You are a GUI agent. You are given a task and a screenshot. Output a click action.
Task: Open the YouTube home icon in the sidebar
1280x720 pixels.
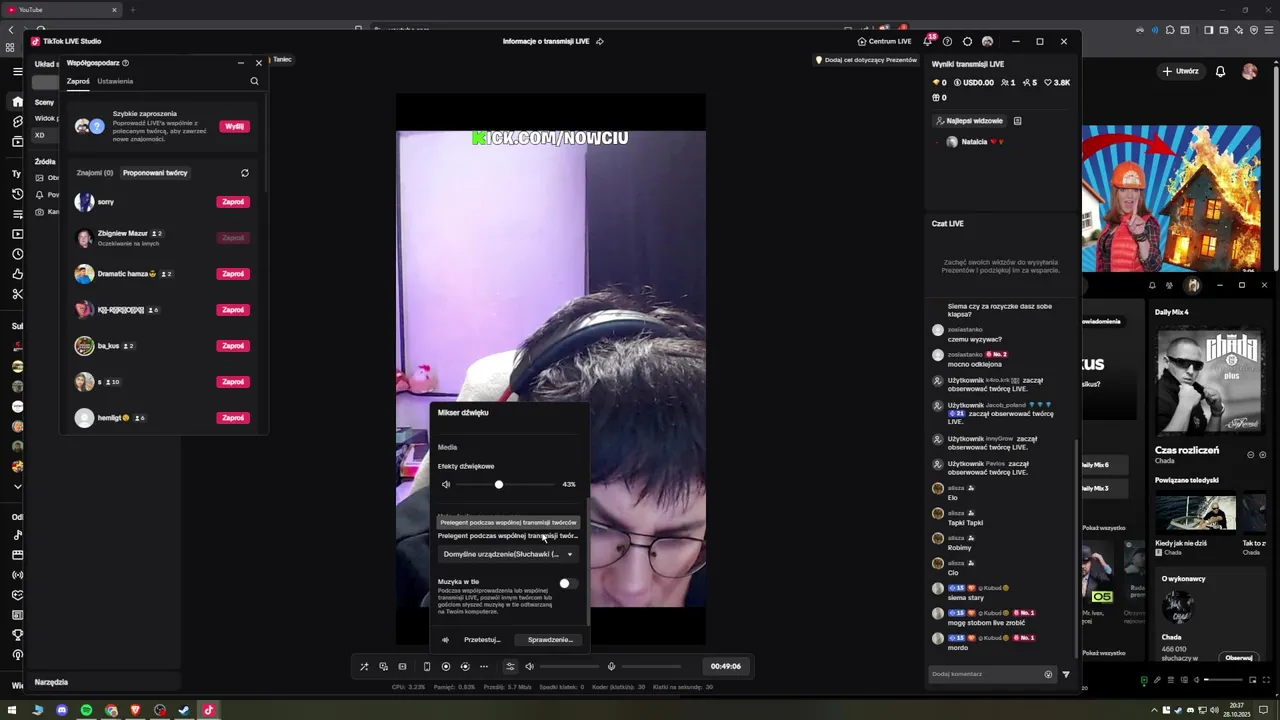pos(17,102)
